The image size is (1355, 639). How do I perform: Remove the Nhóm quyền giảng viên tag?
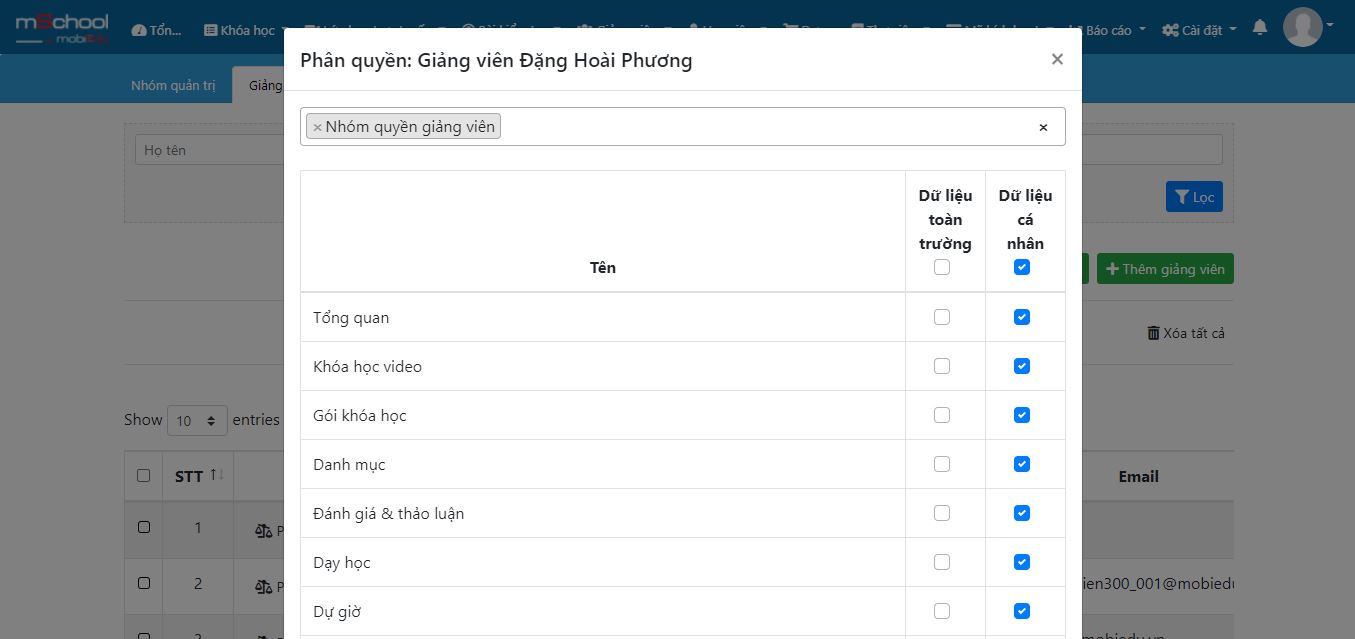[x=317, y=127]
